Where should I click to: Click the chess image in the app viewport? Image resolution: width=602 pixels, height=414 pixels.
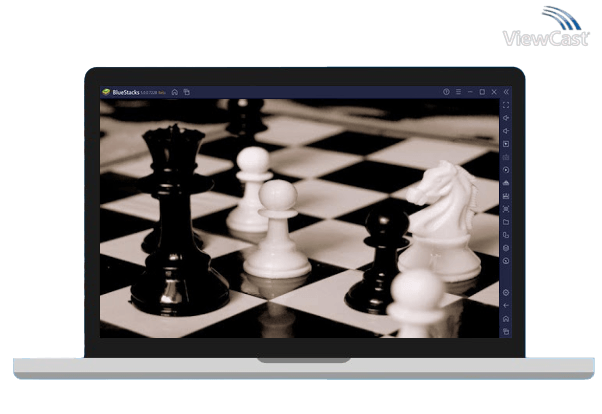299,219
